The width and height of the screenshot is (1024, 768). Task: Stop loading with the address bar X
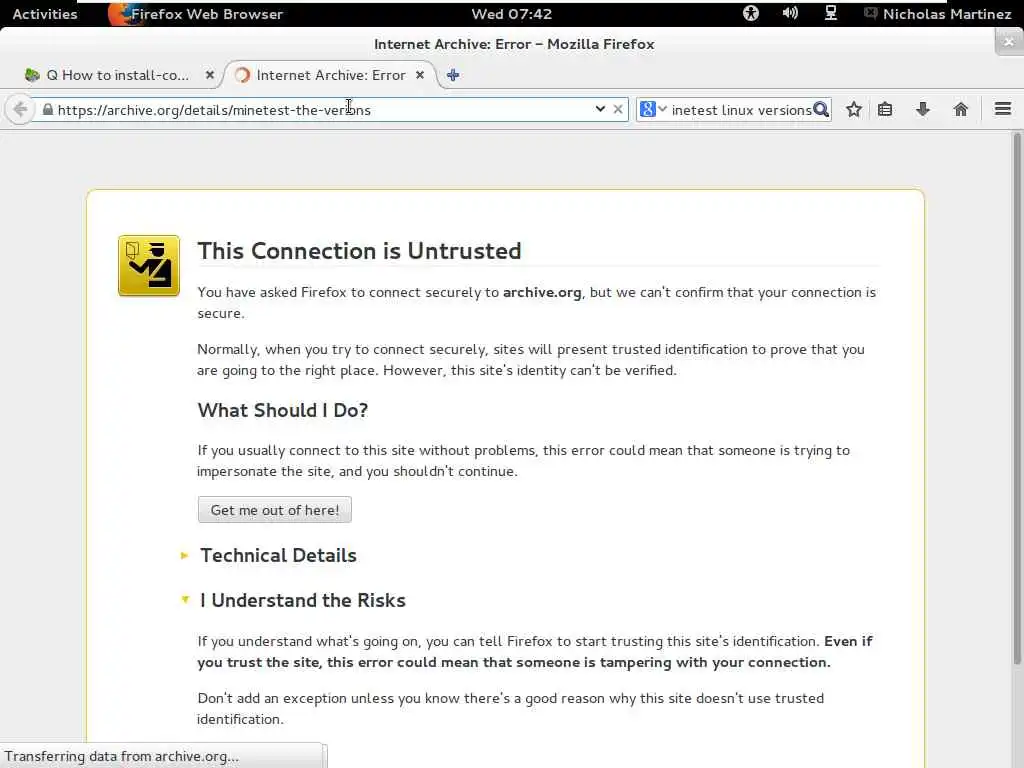coord(618,109)
